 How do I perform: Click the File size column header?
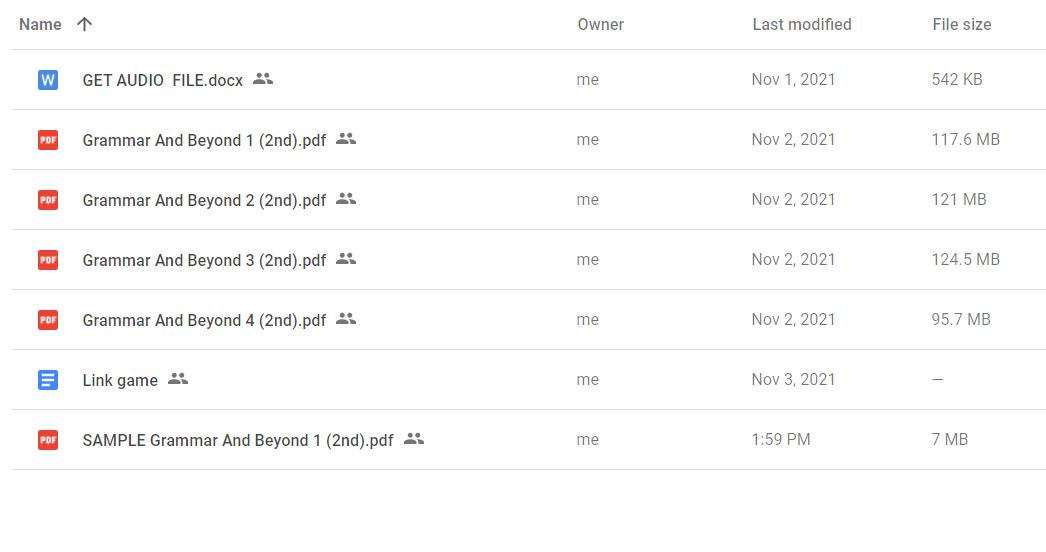[x=961, y=24]
